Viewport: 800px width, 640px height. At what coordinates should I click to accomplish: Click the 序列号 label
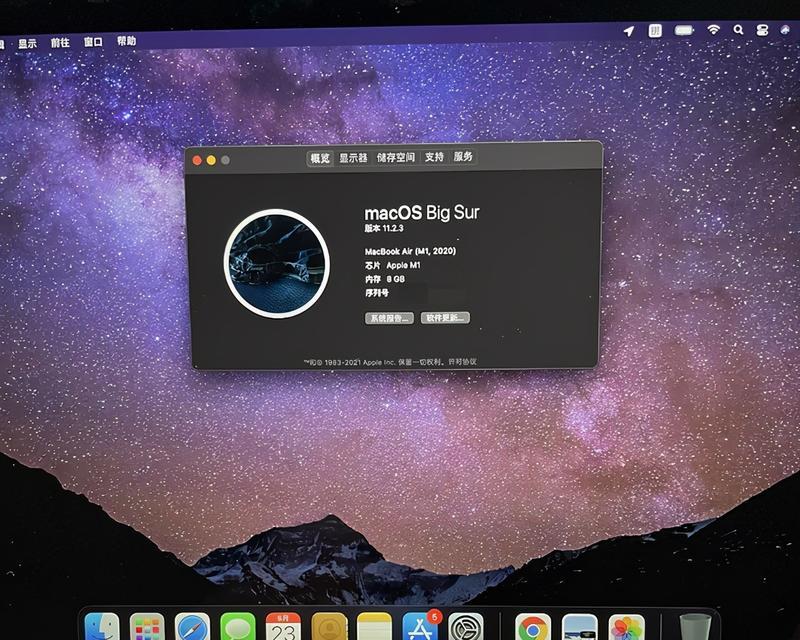tap(377, 293)
